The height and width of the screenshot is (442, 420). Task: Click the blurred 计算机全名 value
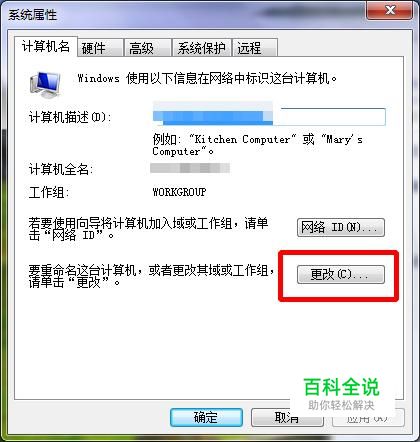[190, 168]
